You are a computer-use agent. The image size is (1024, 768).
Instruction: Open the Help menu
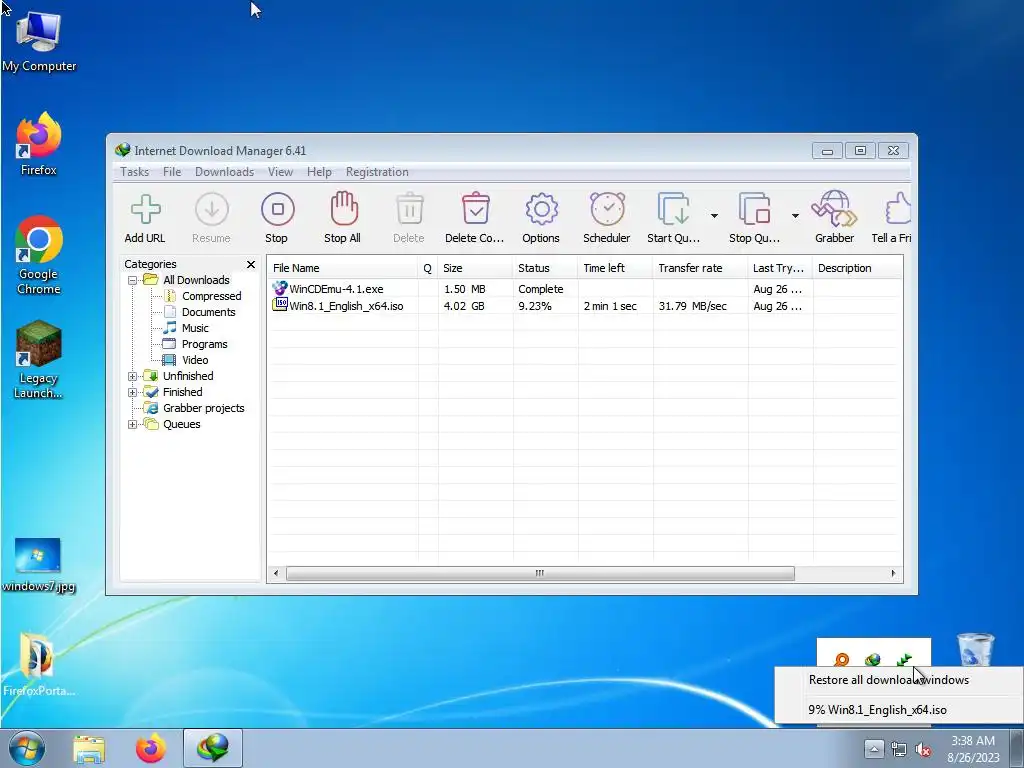point(319,172)
